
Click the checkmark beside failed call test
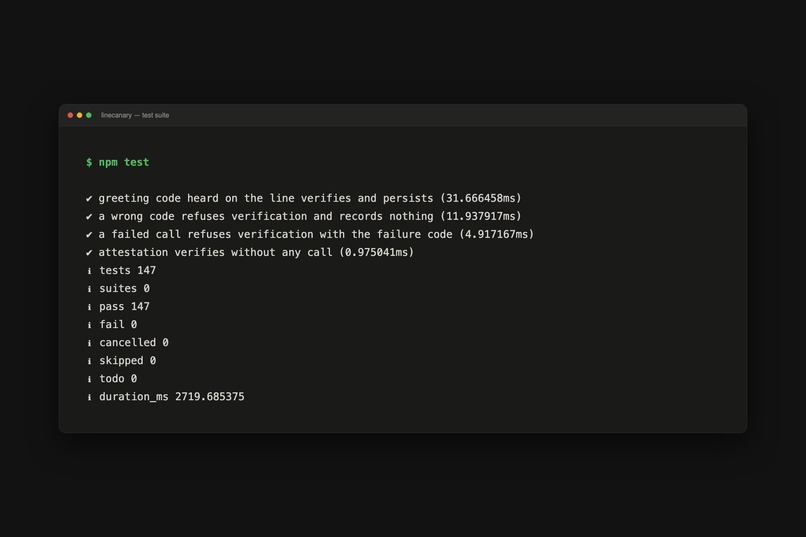tap(89, 234)
